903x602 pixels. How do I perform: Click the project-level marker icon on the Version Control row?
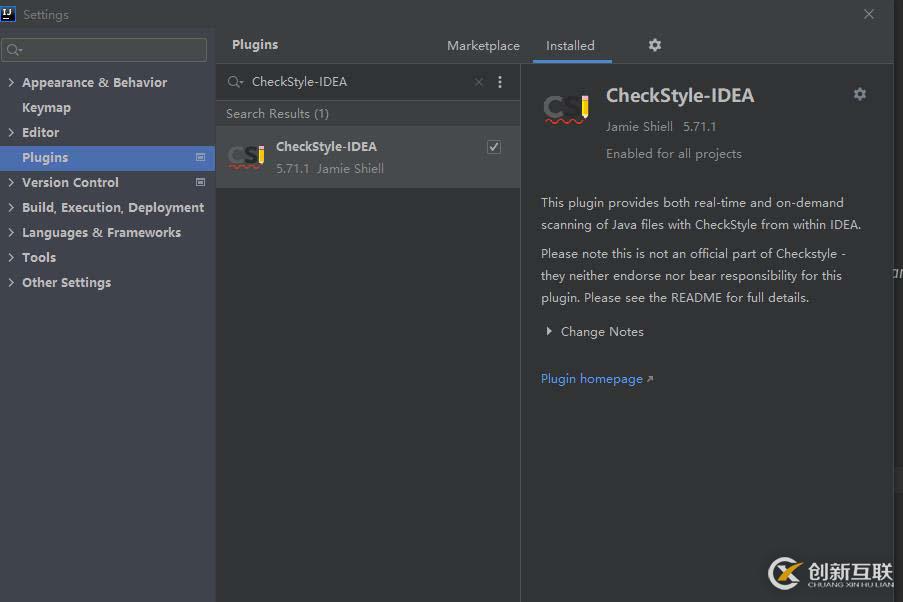(200, 182)
